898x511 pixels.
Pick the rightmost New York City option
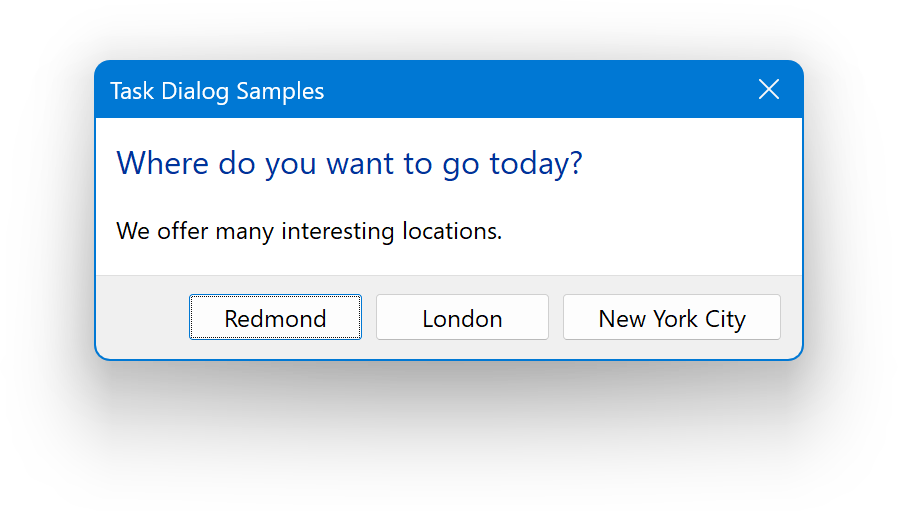click(x=672, y=318)
